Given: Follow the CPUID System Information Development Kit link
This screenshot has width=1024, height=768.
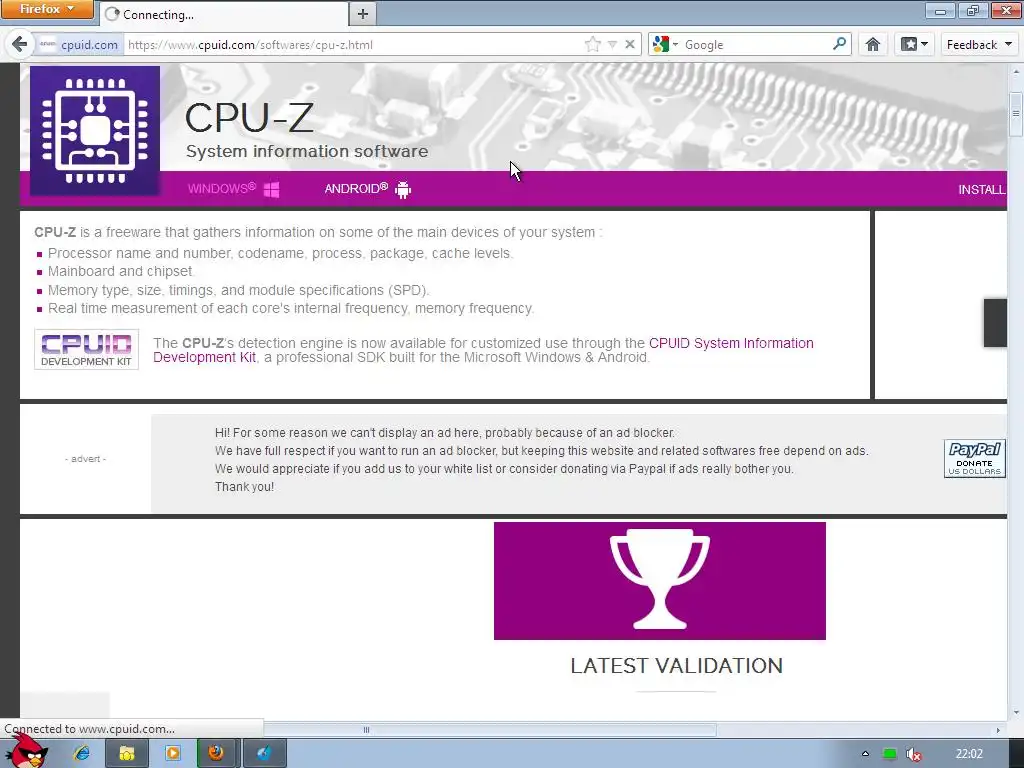Looking at the screenshot, I should click(483, 350).
